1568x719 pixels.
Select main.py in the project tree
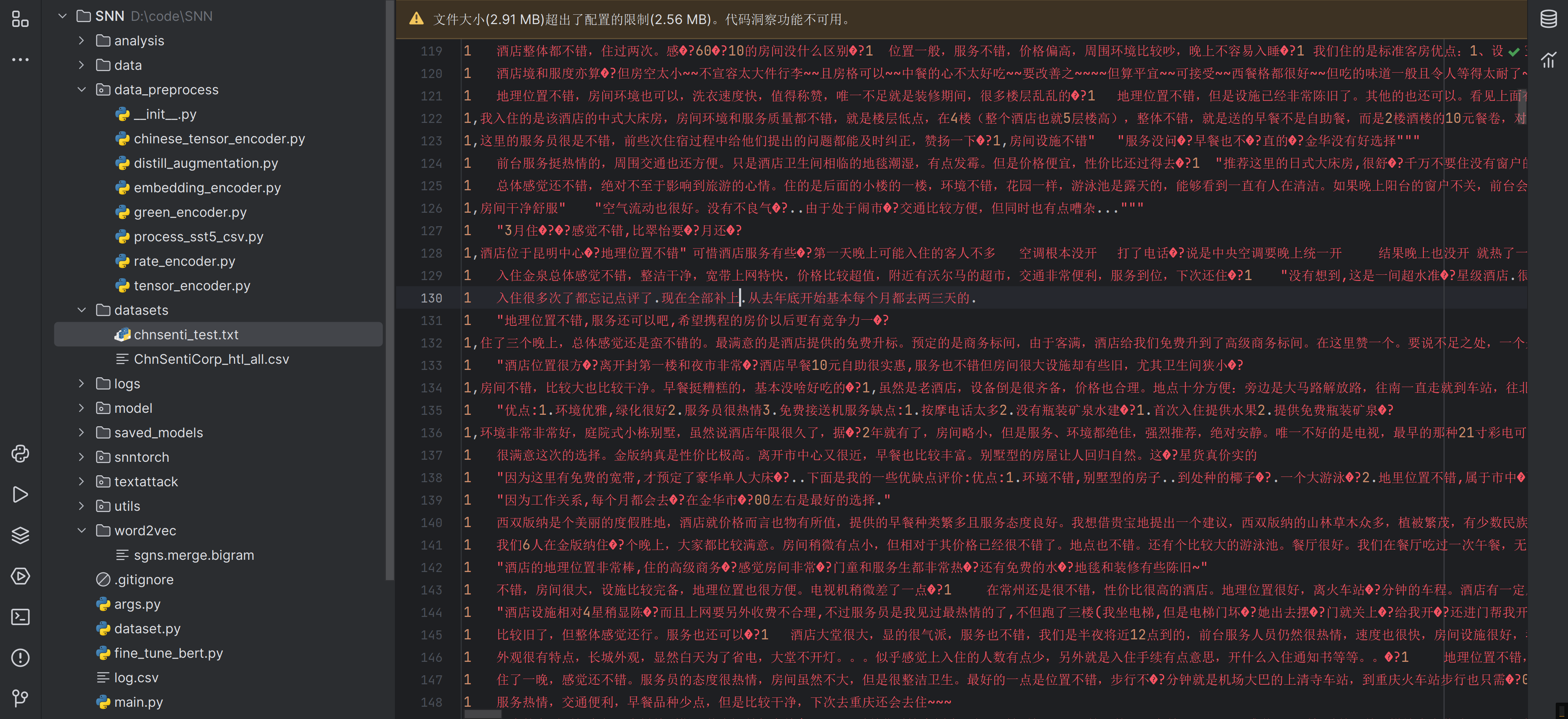pyautogui.click(x=138, y=702)
